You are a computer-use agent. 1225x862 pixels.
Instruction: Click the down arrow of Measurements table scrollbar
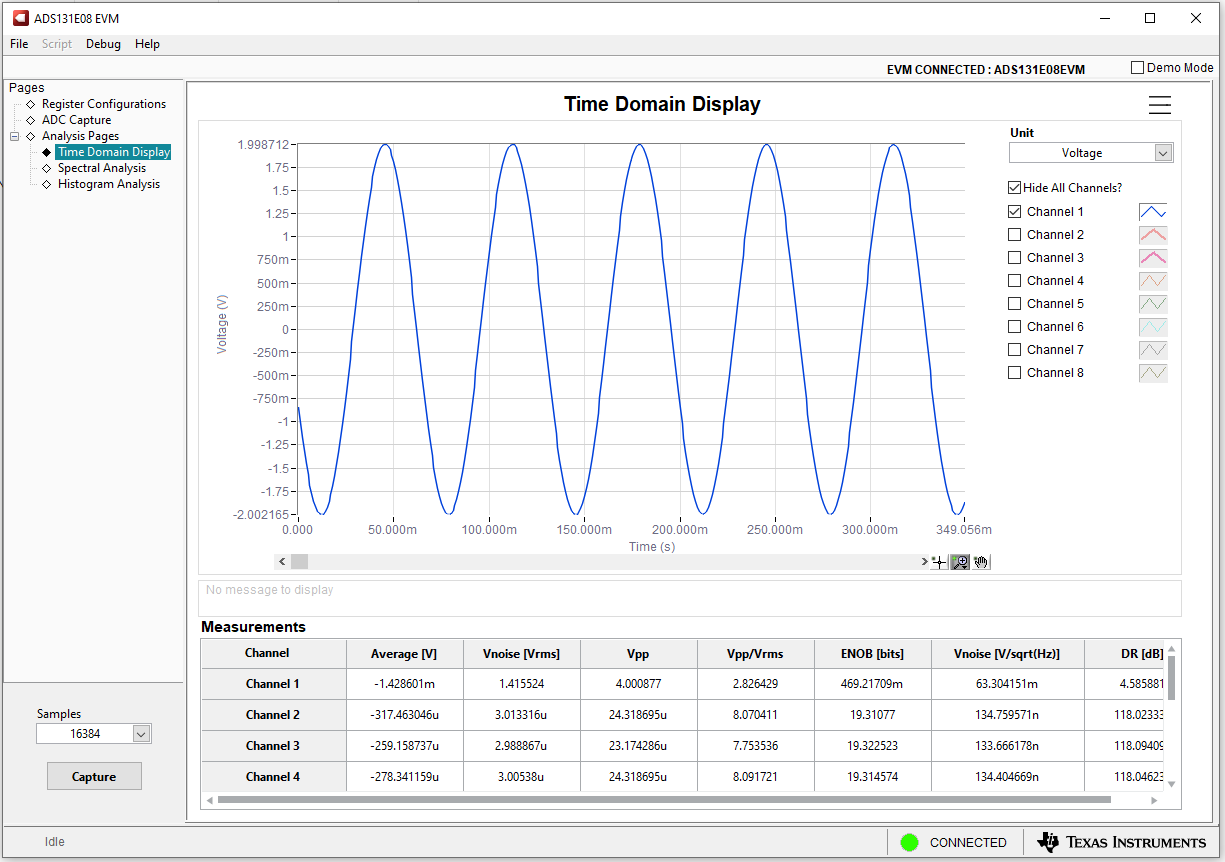pyautogui.click(x=1172, y=784)
